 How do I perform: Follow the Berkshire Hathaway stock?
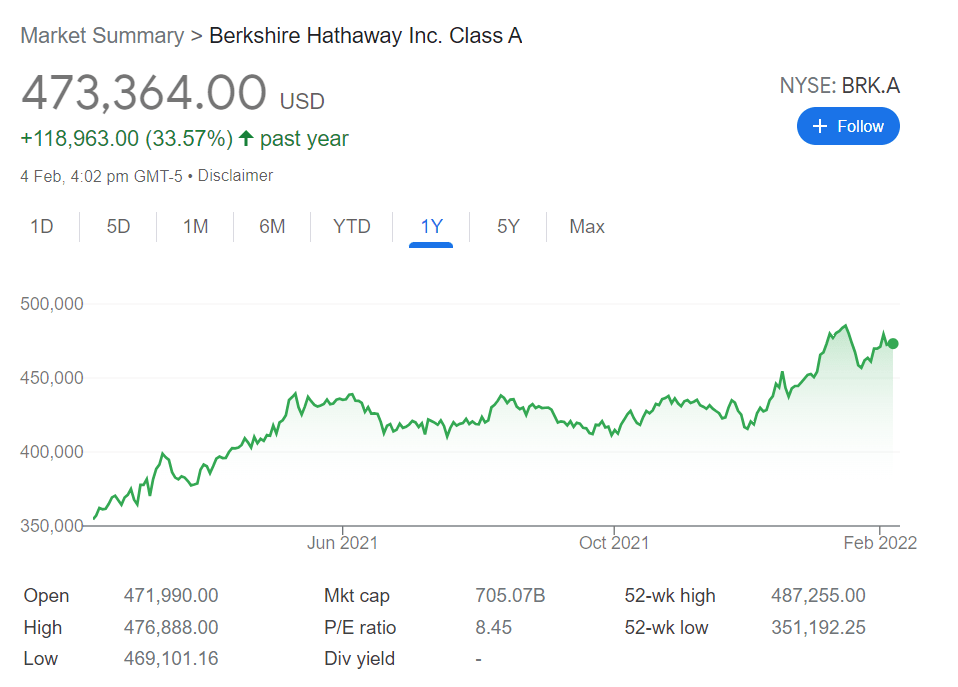848,127
